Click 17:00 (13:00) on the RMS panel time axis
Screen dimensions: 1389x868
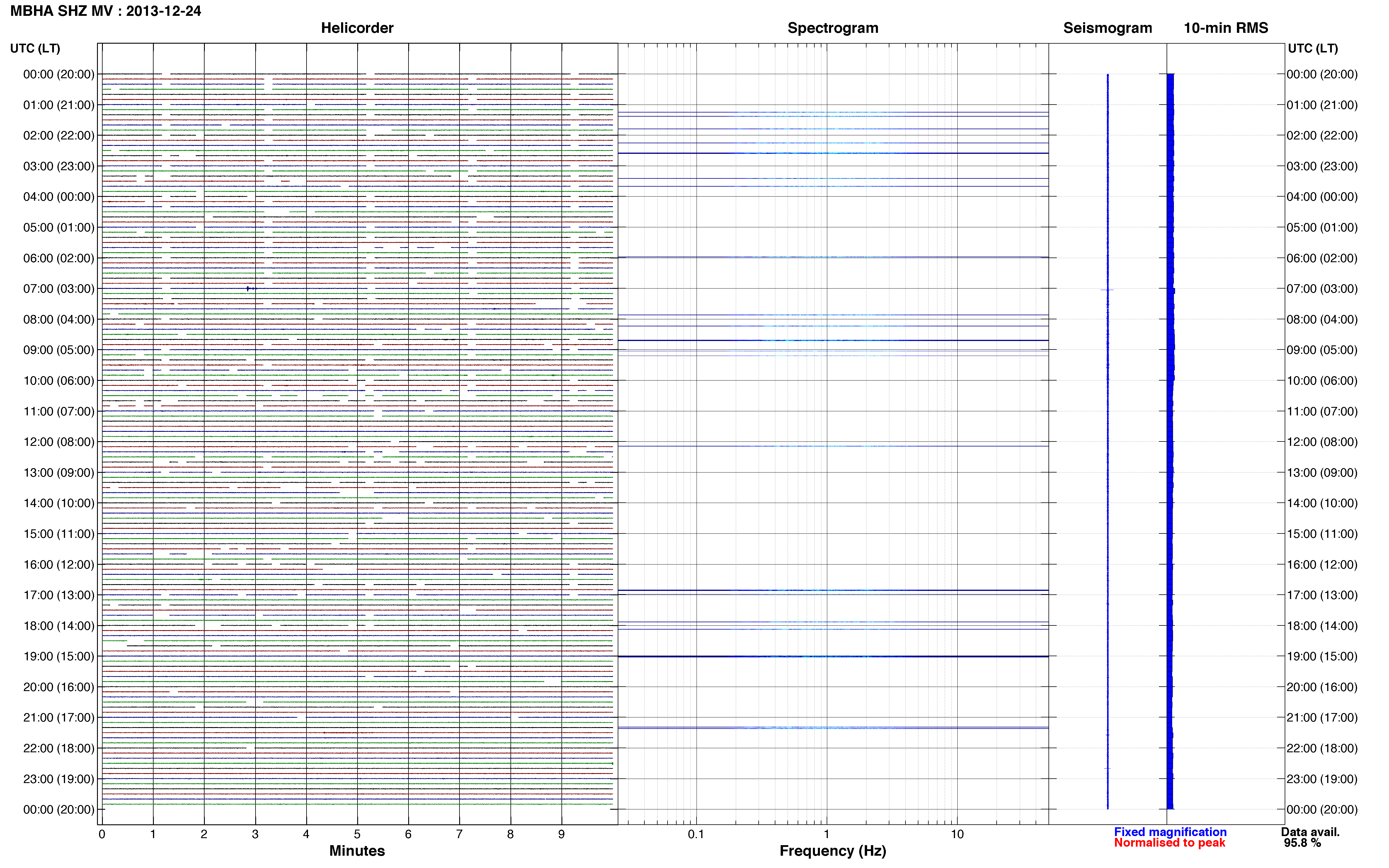(1322, 595)
